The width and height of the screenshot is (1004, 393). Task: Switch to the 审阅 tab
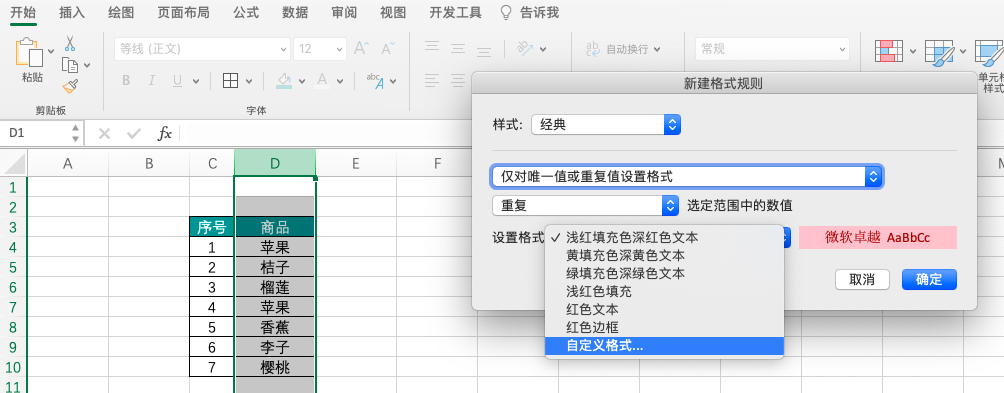pos(344,12)
